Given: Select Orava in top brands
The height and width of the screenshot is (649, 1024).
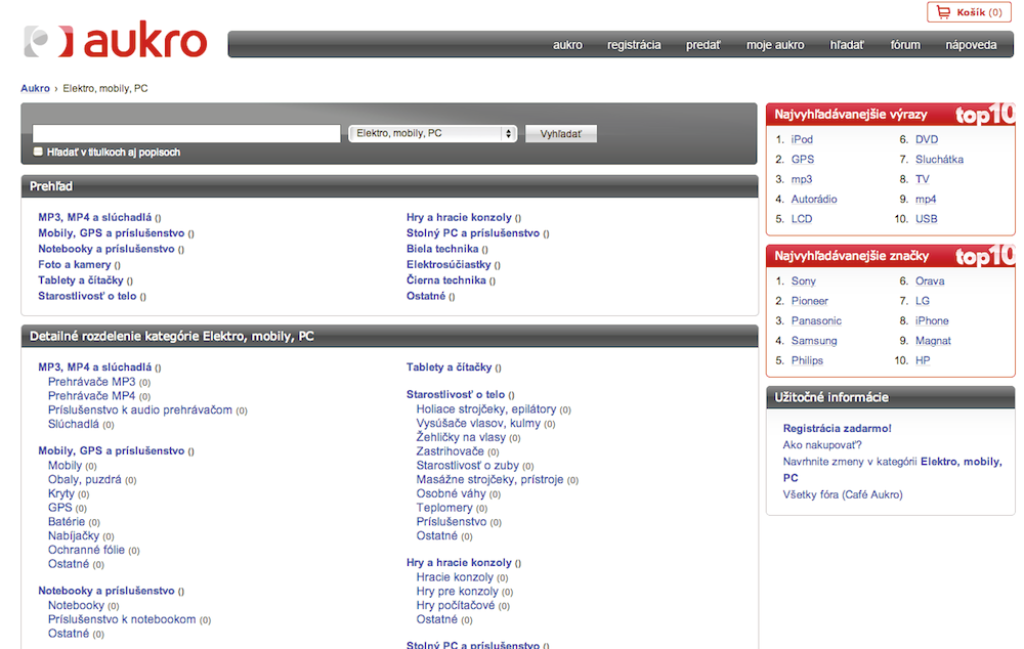Looking at the screenshot, I should (x=930, y=281).
